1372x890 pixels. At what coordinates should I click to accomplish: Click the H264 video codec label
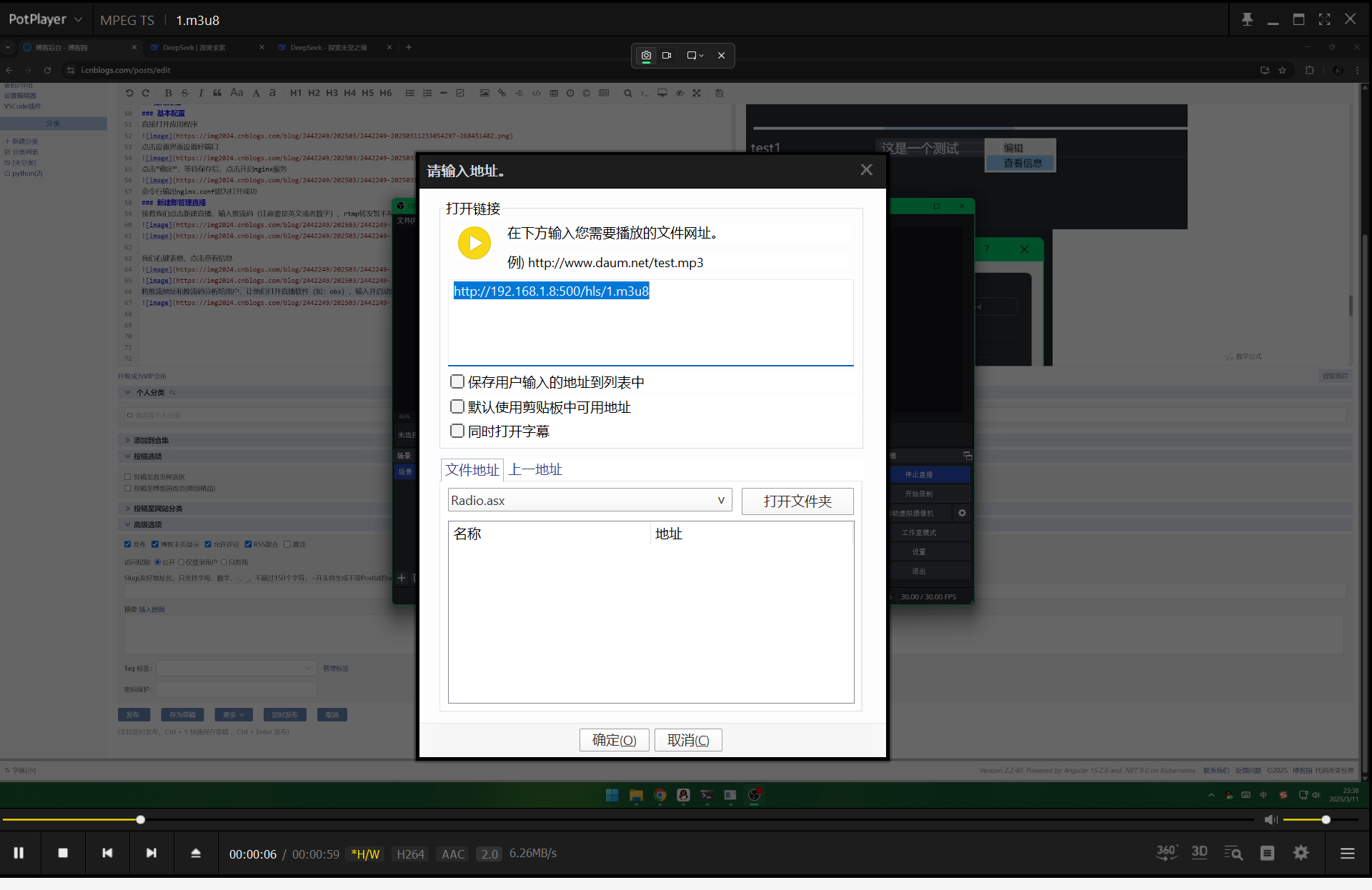[410, 854]
